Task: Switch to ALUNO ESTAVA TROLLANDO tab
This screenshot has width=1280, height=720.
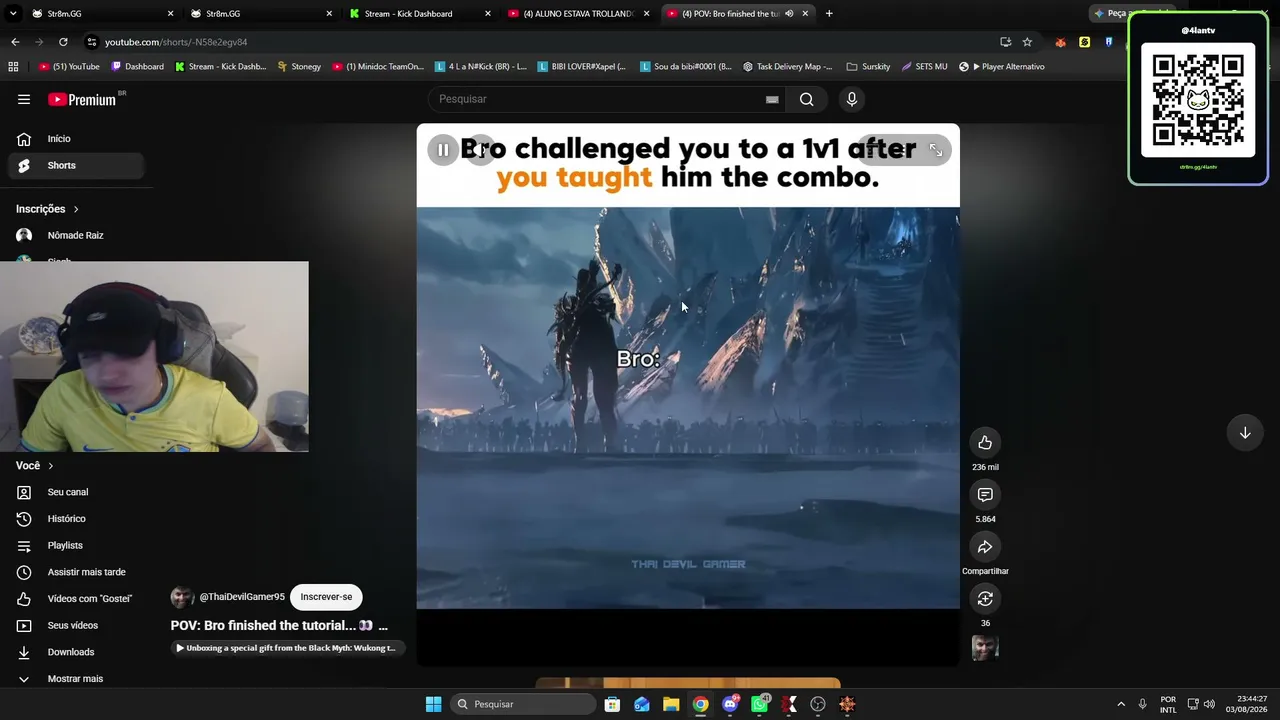Action: click(x=579, y=14)
